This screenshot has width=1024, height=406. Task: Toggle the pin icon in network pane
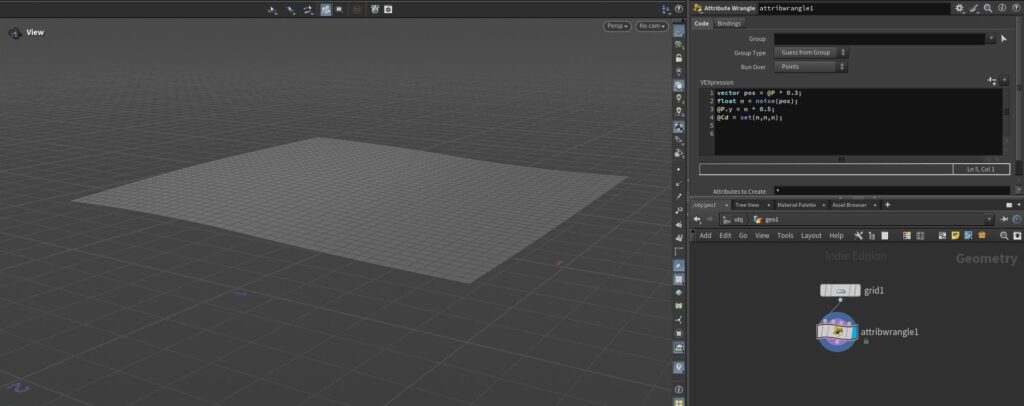[x=1006, y=219]
